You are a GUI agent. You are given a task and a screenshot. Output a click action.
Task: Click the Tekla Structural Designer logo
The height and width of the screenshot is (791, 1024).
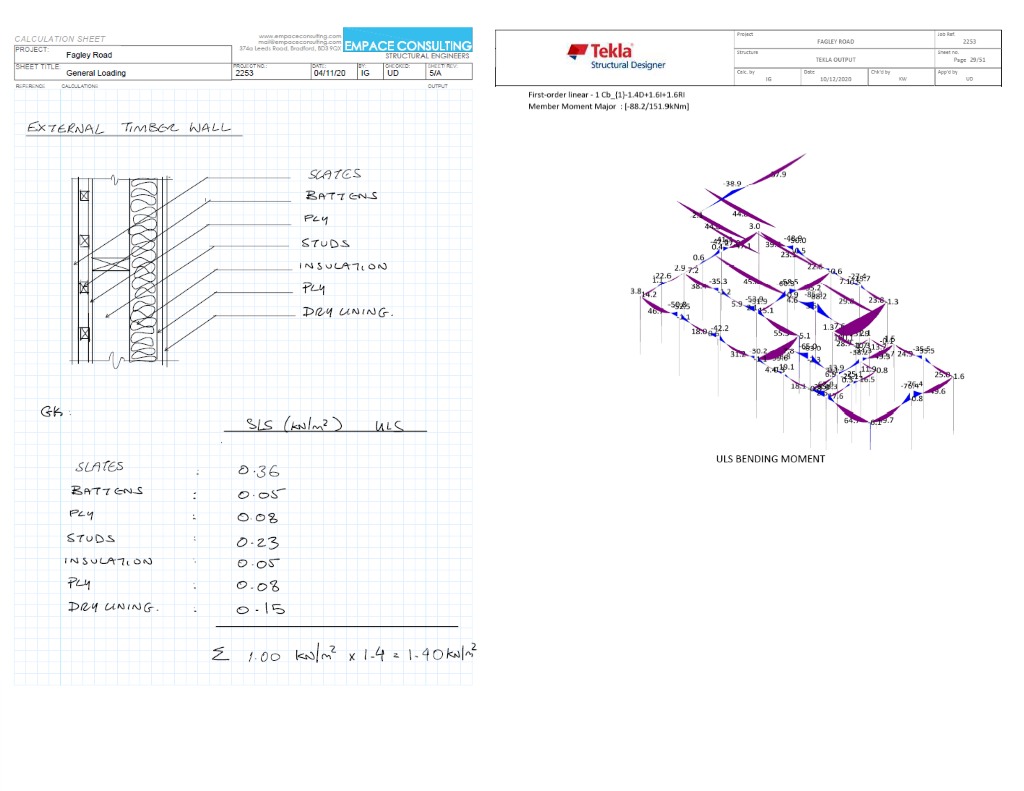tap(616, 57)
